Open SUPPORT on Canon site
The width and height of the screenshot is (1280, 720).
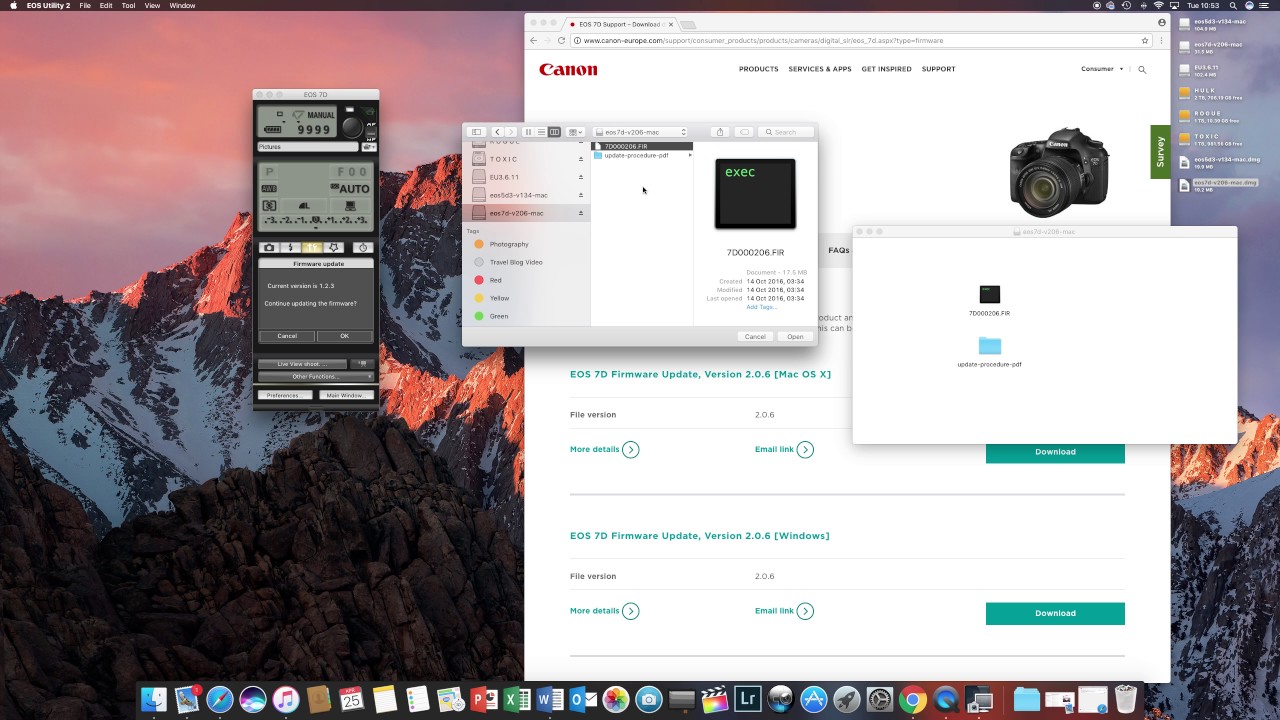(x=938, y=69)
